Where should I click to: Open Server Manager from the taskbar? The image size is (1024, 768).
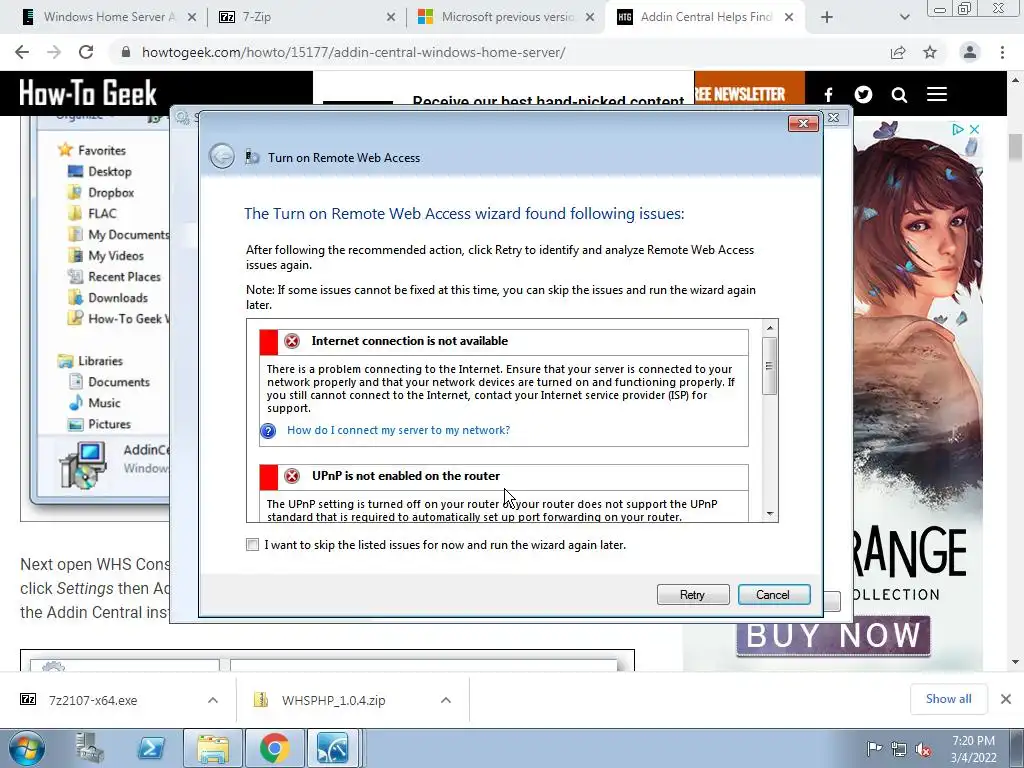pos(89,748)
